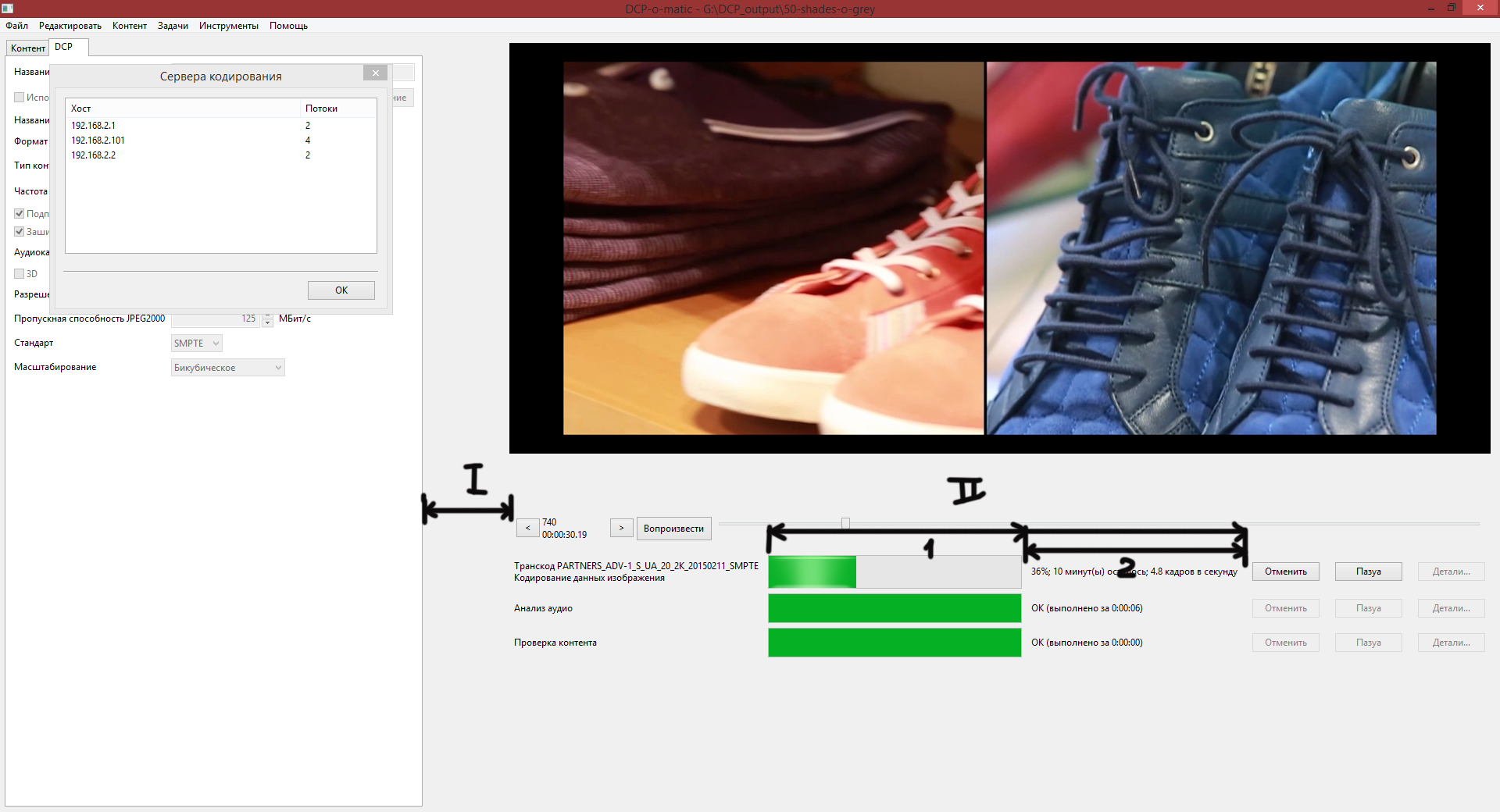
Task: Toggle the Заши encryption checkbox
Action: (x=20, y=232)
